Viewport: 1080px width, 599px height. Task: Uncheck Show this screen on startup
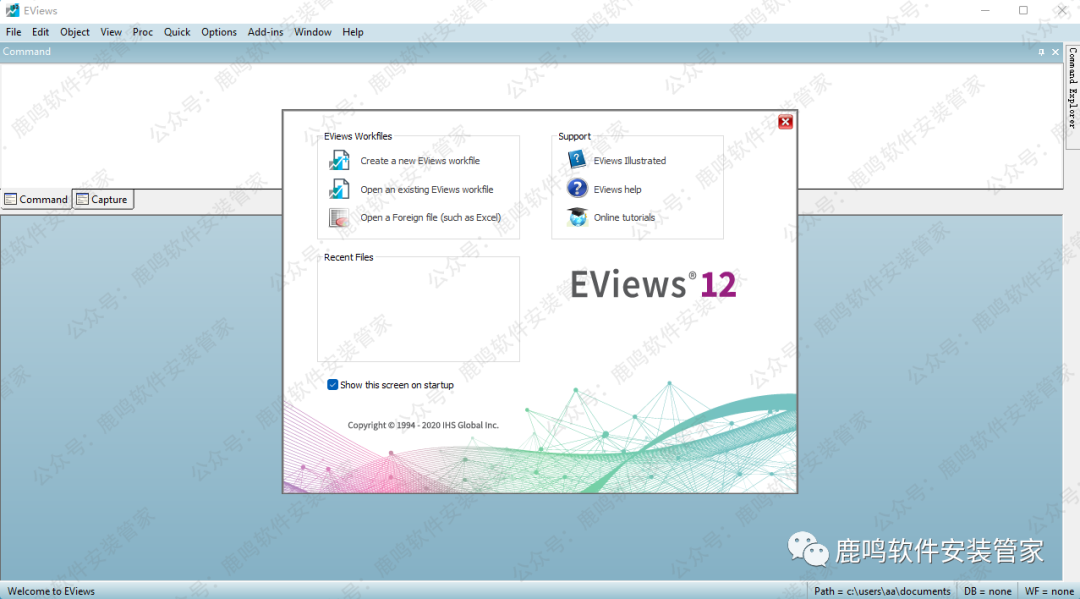coord(333,385)
